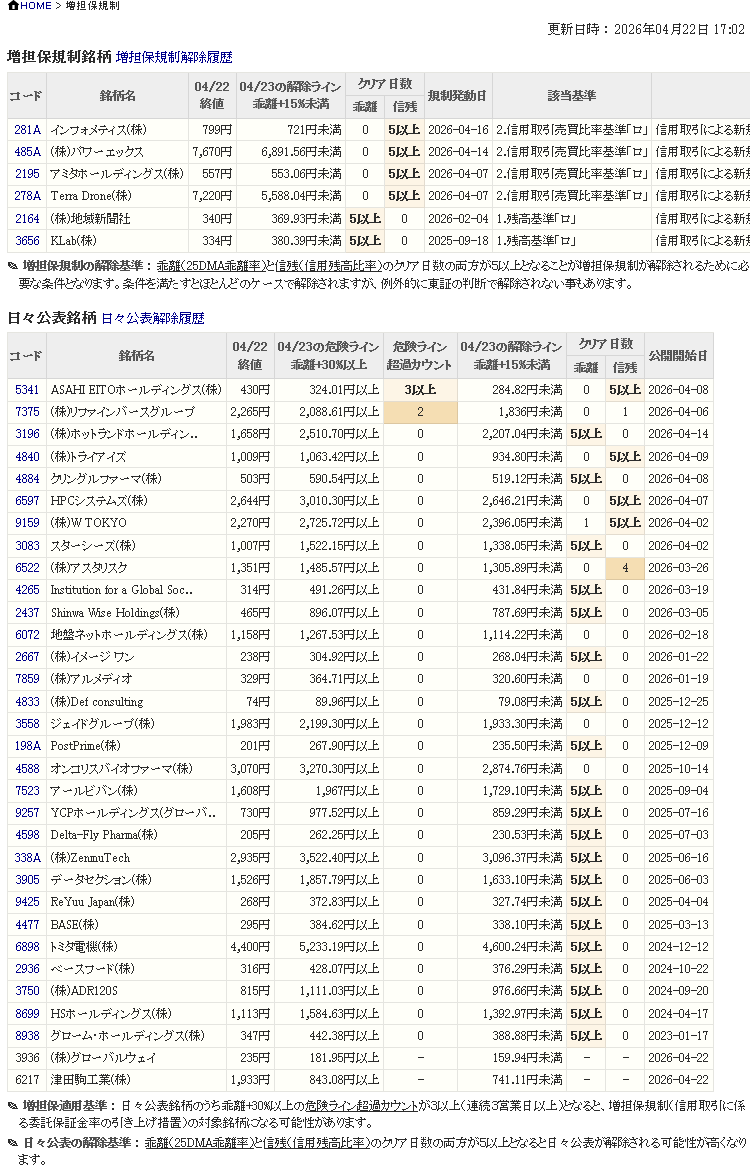Select stock code 7375 リファインバースグループ
The width and height of the screenshot is (755, 1175).
(x=27, y=412)
